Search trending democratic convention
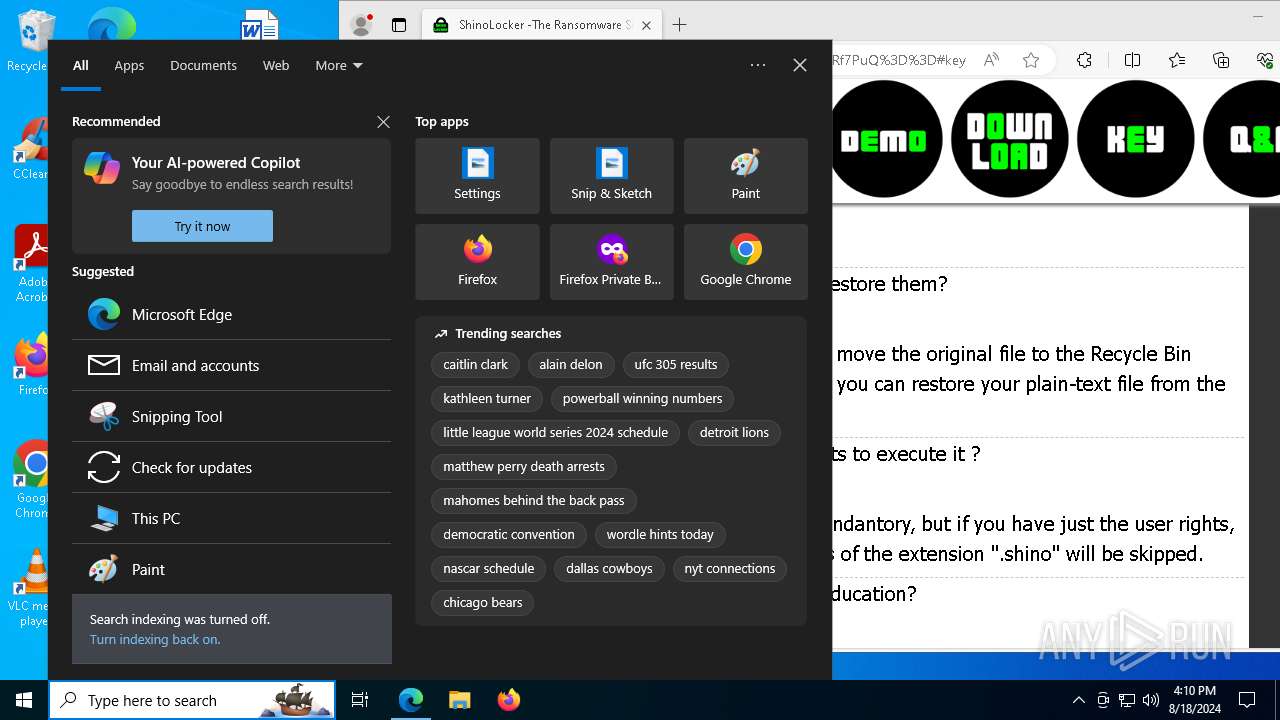 coord(509,534)
